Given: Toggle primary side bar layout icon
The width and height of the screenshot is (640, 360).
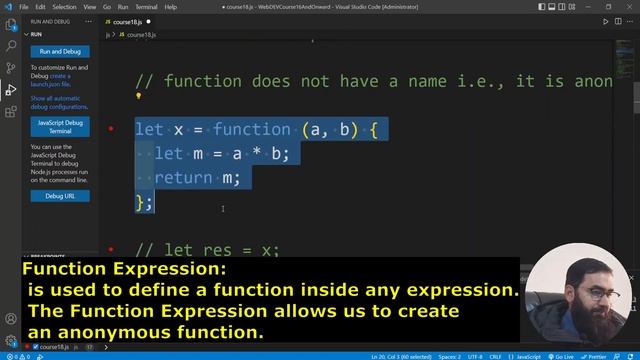Looking at the screenshot, I should (x=542, y=7).
